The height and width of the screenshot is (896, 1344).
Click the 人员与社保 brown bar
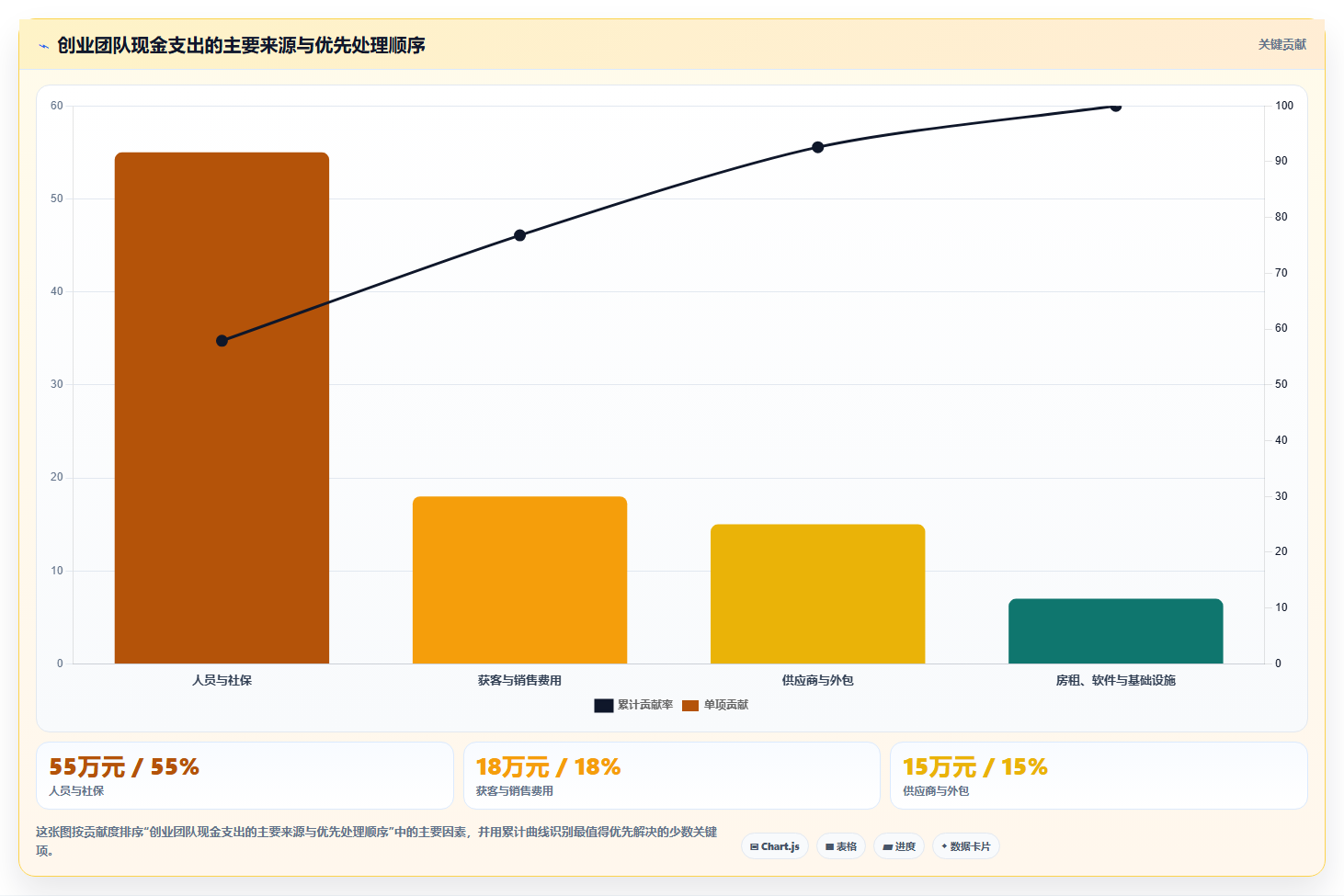222,408
